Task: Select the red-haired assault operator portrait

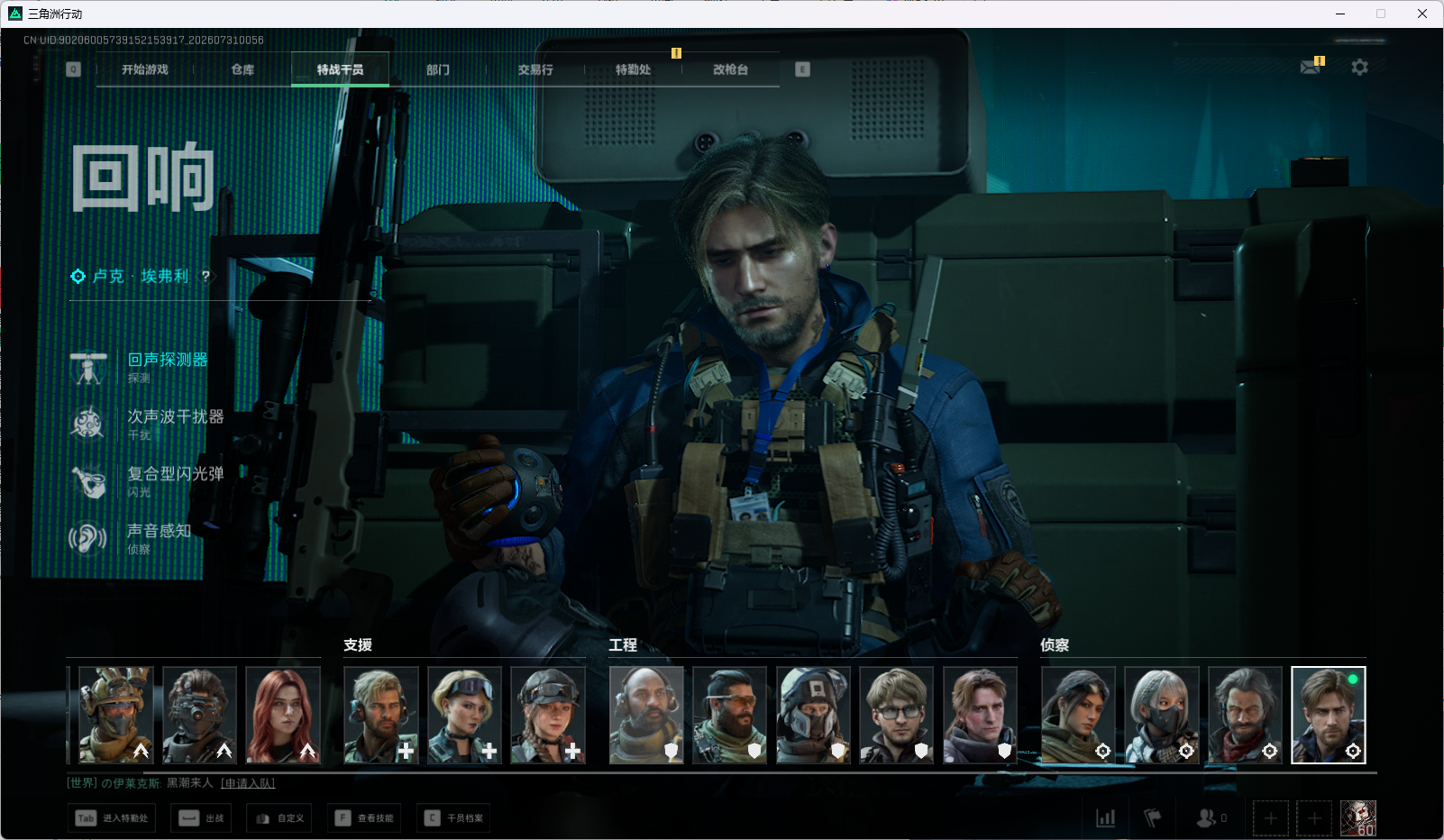Action: coord(283,716)
